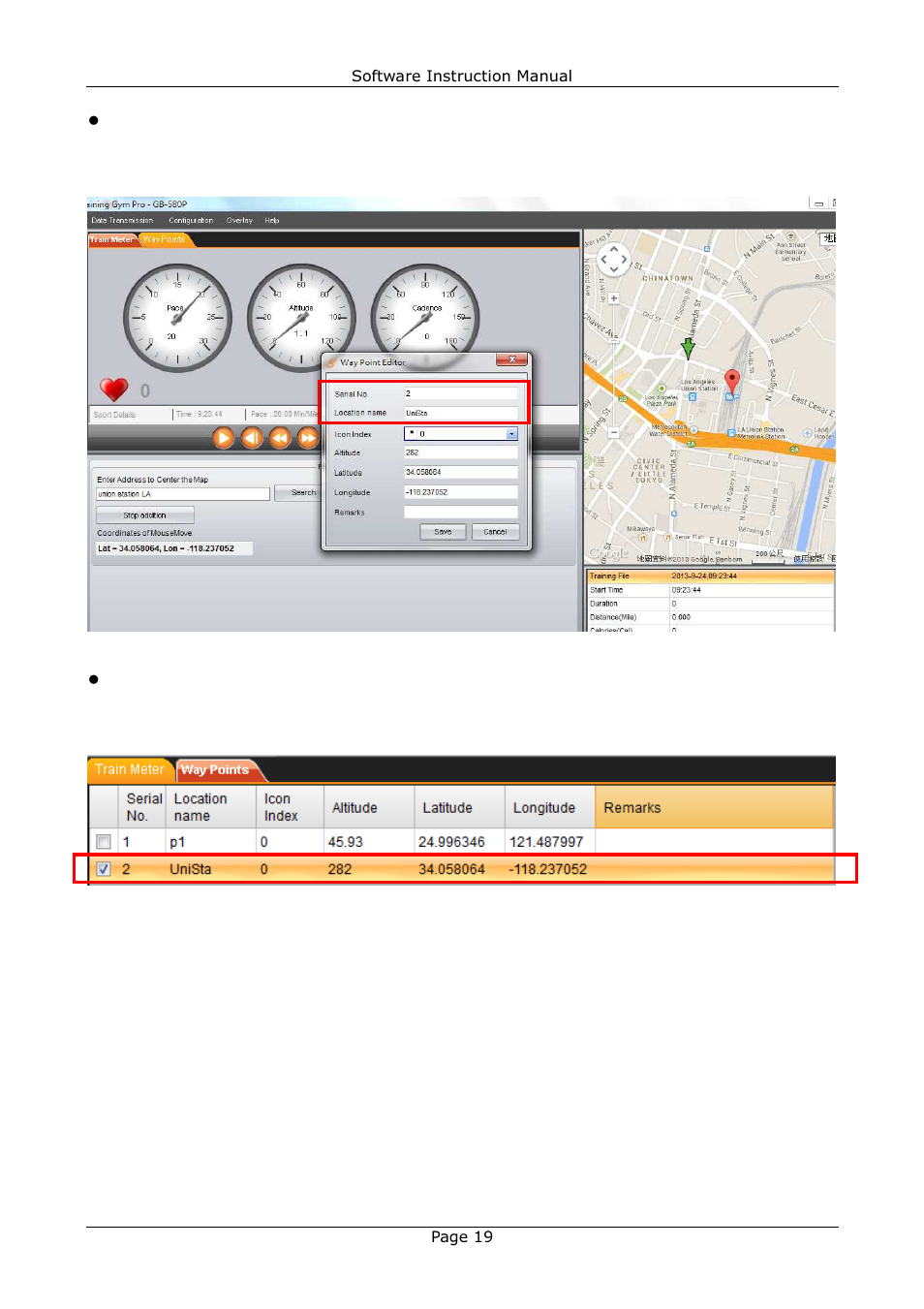Viewport: 924px width, 1309px height.
Task: Click the Longitude field in editor
Action: (461, 492)
